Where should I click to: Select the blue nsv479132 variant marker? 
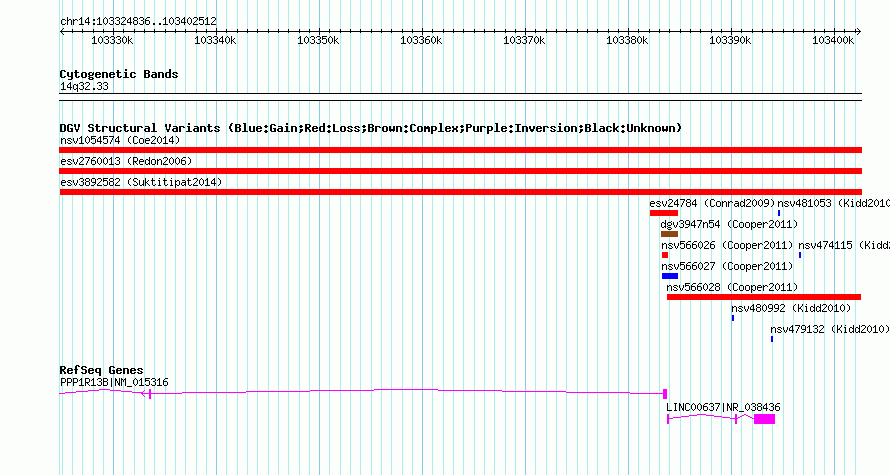[772, 339]
